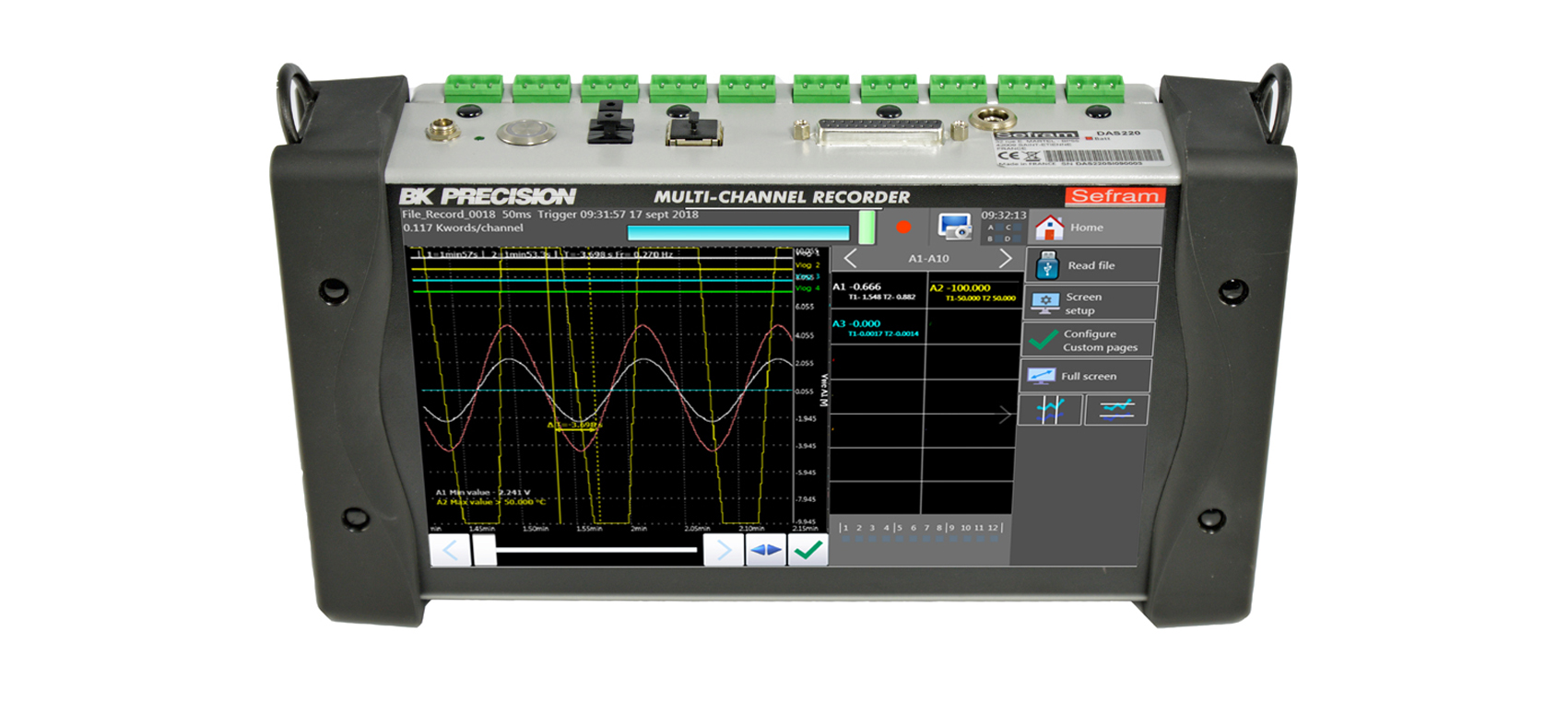Viewport: 1568px width, 701px height.
Task: Select the A2 channel value cell
Action: (971, 292)
